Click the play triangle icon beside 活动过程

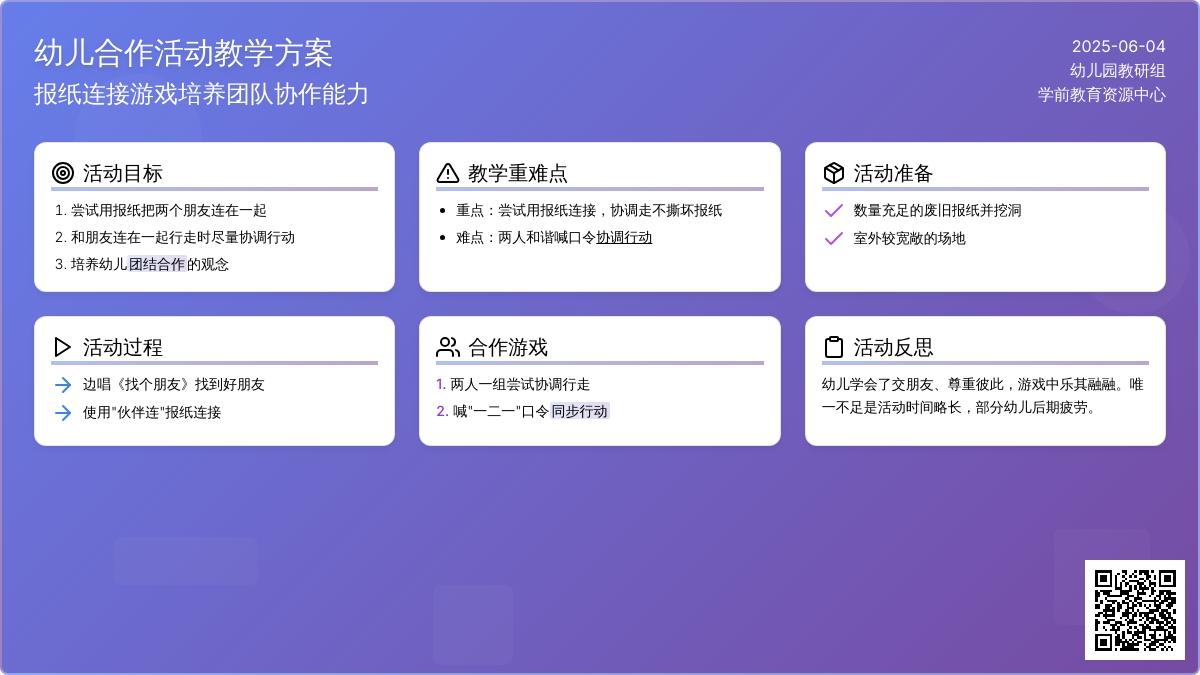(63, 347)
